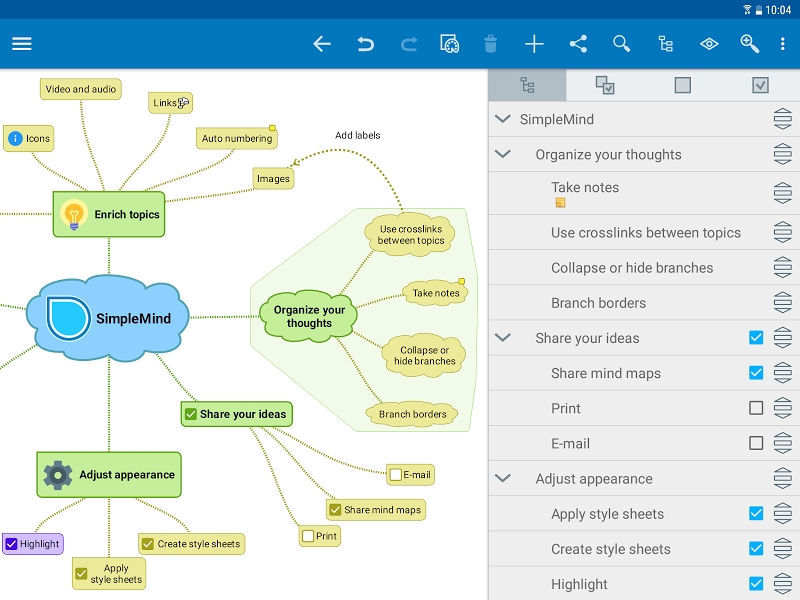800x600 pixels.
Task: Delete the selected topic using trash icon
Action: [489, 44]
